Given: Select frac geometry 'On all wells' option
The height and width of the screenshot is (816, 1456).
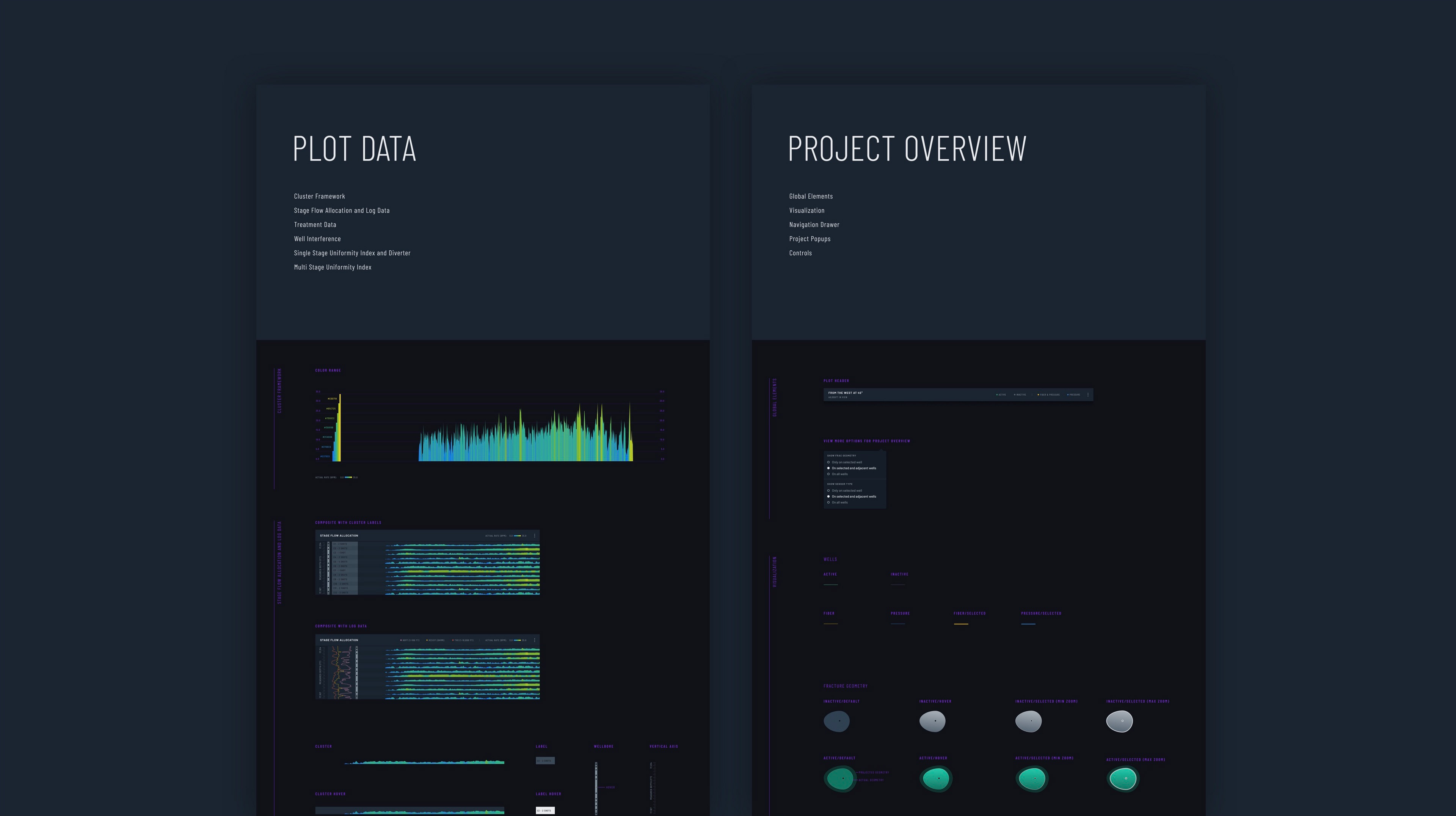Looking at the screenshot, I should (x=828, y=474).
